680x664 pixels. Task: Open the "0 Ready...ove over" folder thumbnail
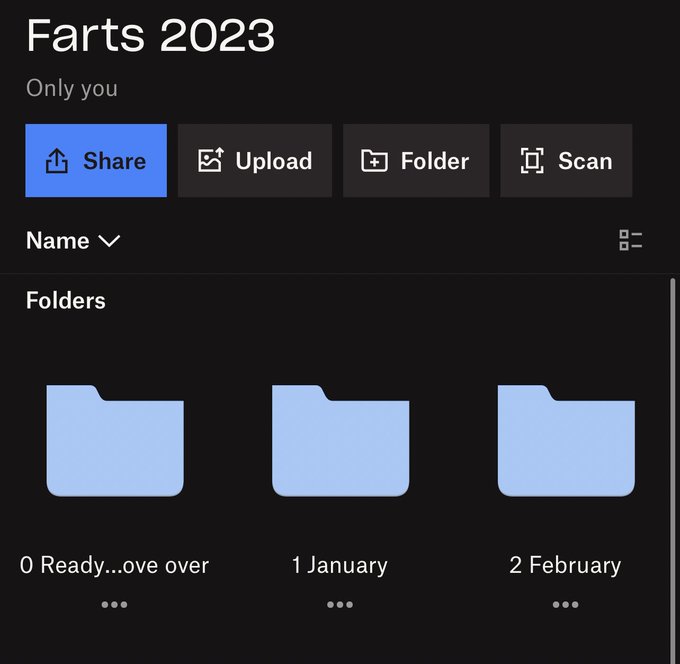(x=115, y=440)
